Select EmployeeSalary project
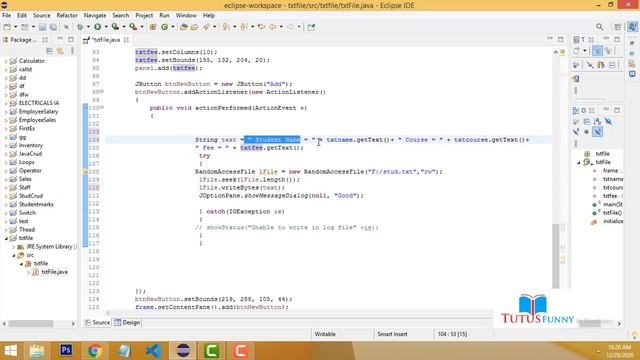The image size is (640, 360). pos(38,111)
